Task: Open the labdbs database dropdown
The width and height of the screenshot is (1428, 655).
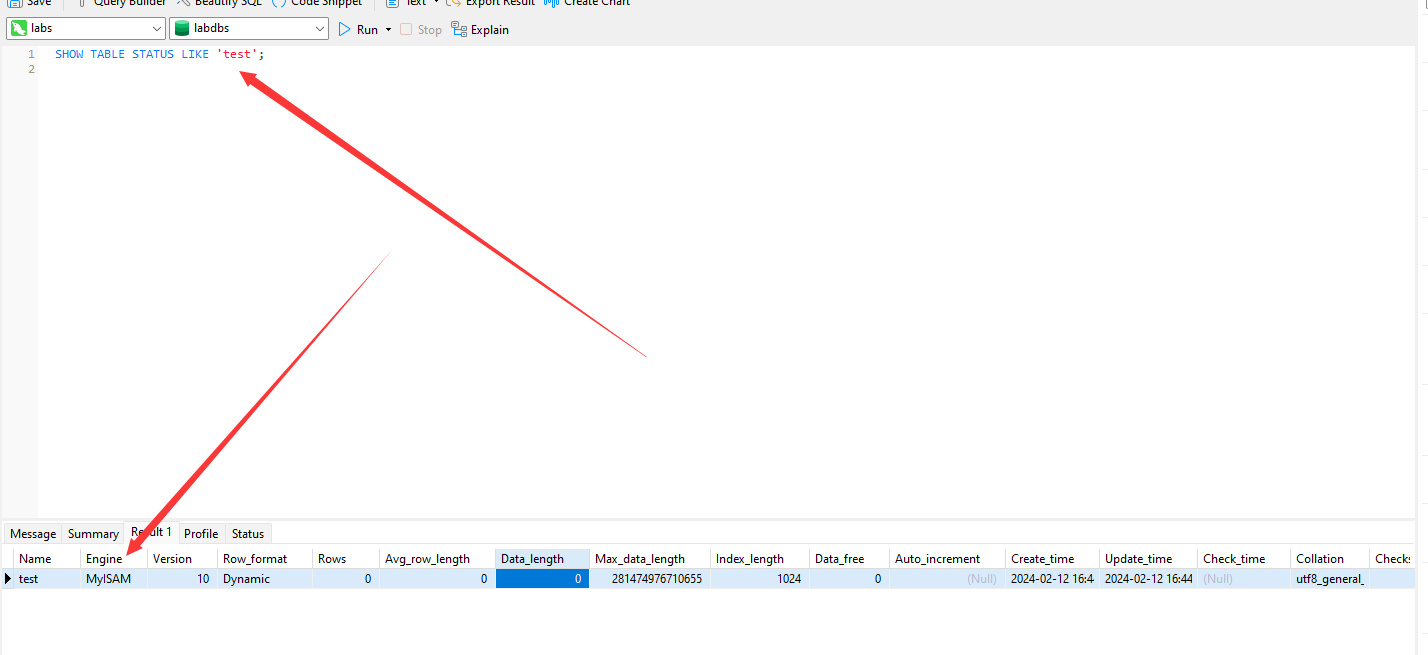Action: click(x=320, y=29)
